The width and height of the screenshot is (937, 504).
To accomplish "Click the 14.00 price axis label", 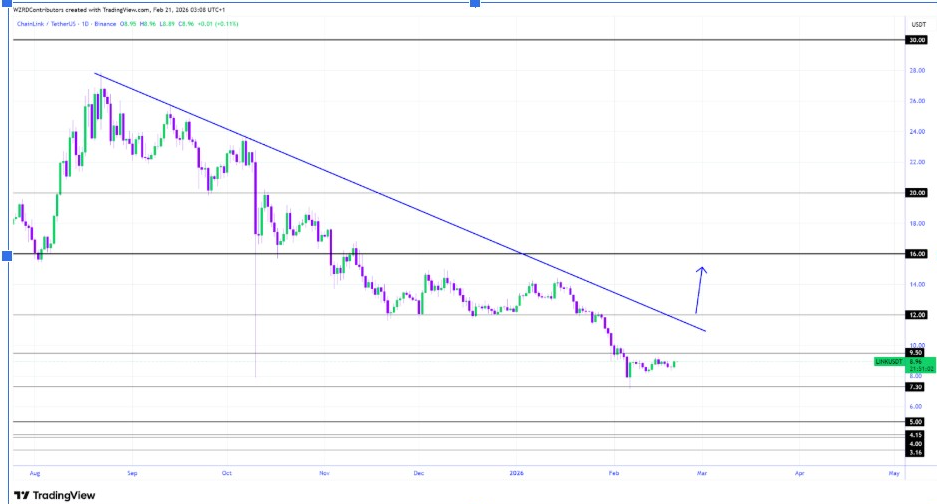I will click(x=917, y=285).
